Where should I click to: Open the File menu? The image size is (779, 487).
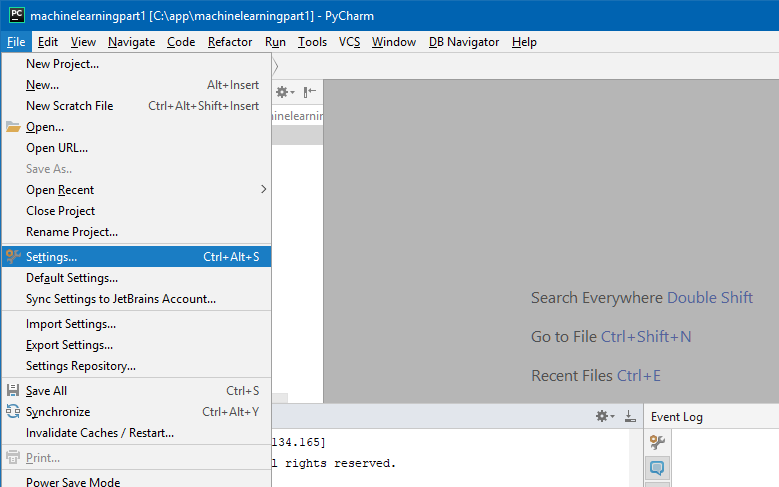tap(16, 42)
